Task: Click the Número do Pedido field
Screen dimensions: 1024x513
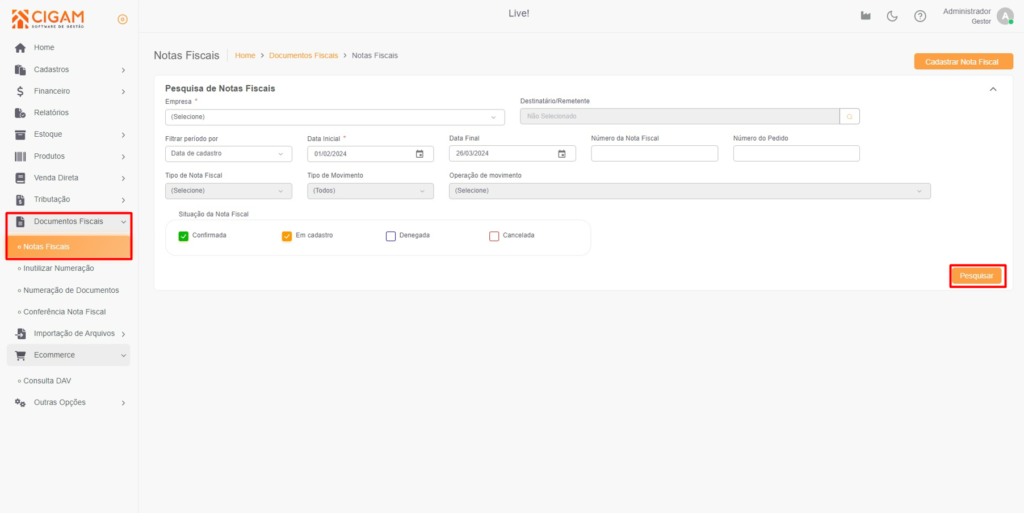Action: (796, 153)
